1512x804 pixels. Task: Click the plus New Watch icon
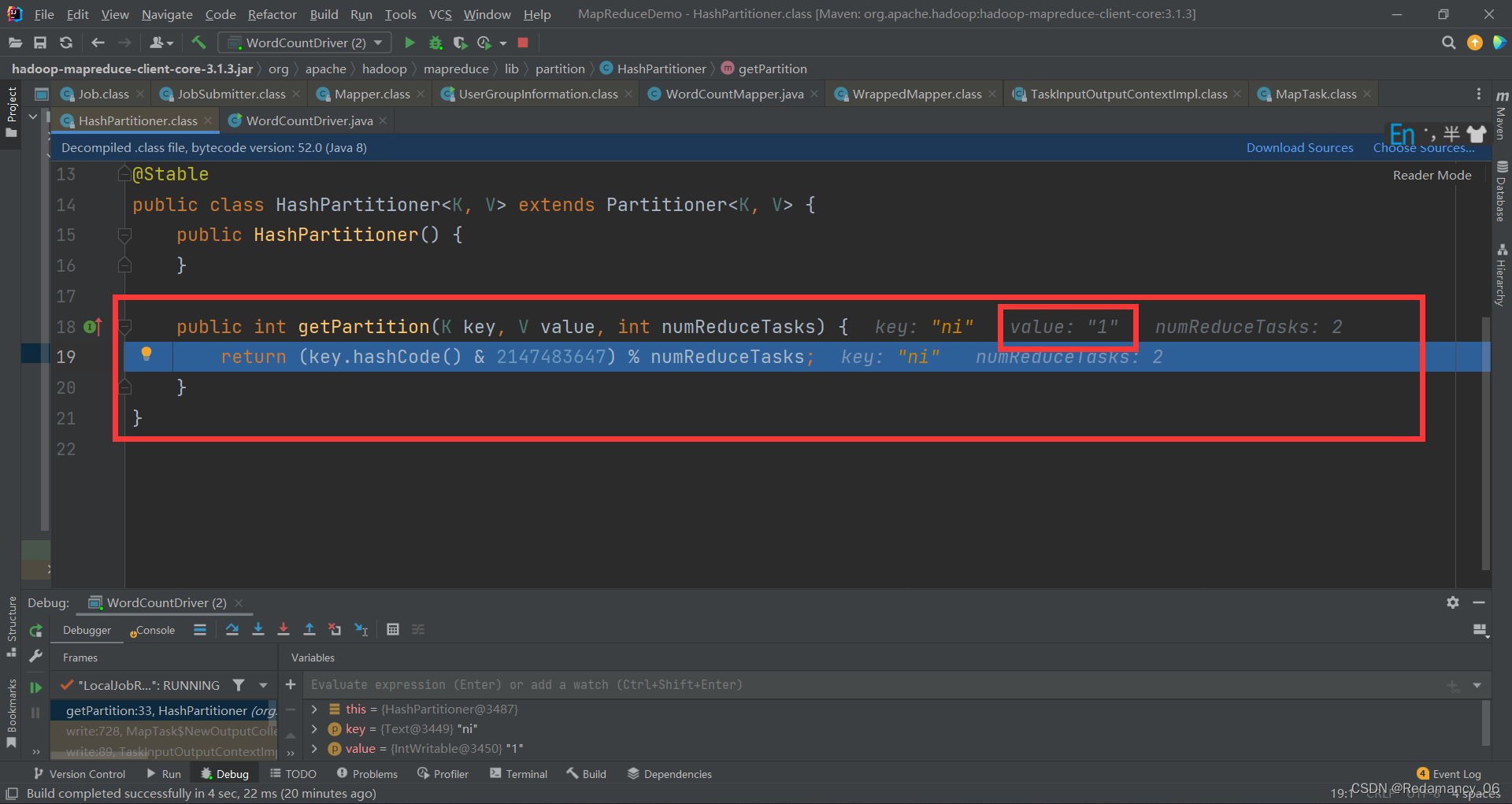(291, 684)
